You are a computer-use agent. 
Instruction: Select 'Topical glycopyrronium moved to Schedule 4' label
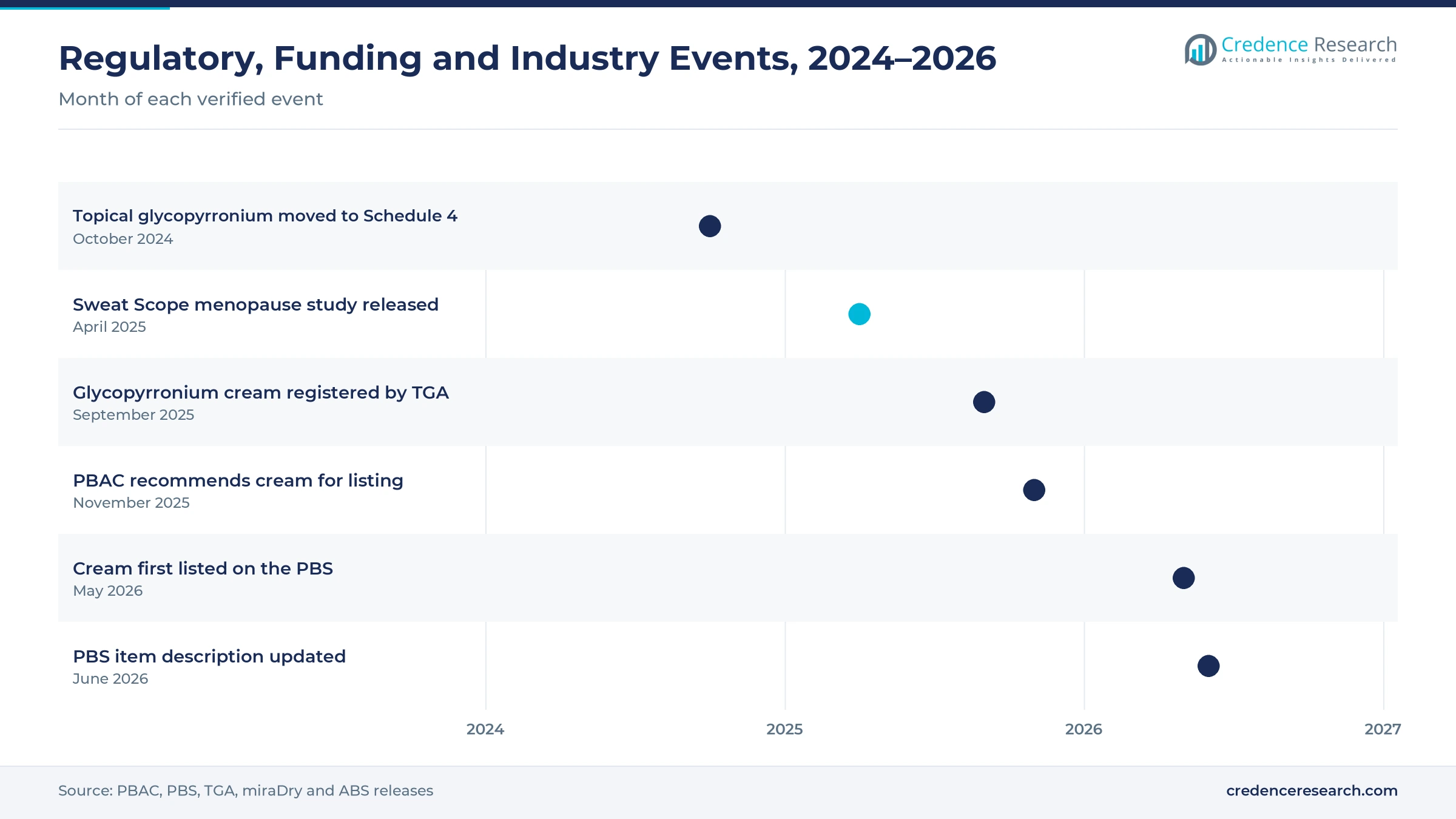(x=265, y=216)
